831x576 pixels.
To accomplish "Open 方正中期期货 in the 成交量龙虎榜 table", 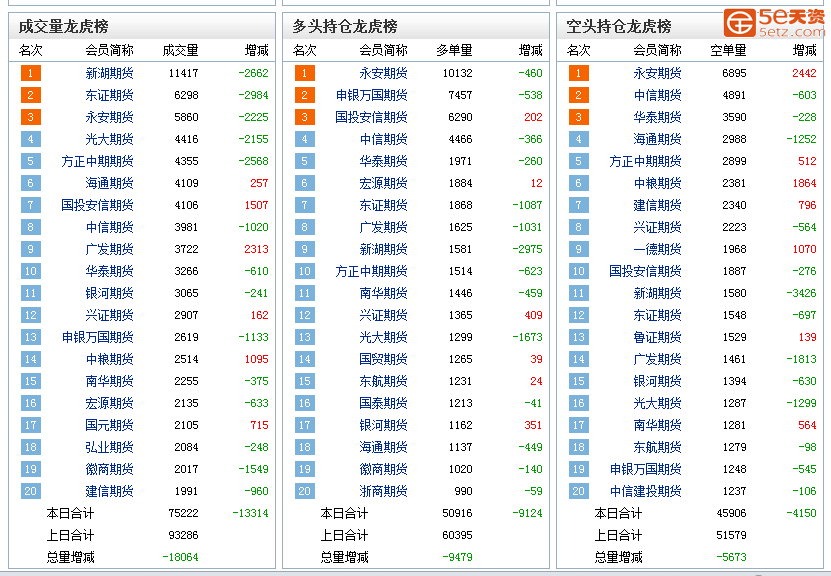I will [x=97, y=161].
